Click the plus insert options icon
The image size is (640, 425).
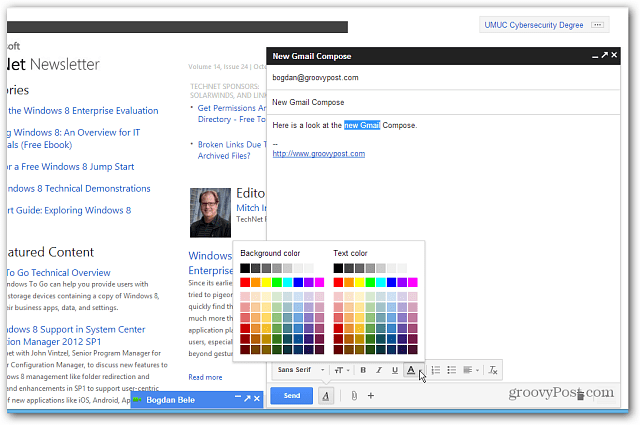(x=371, y=396)
